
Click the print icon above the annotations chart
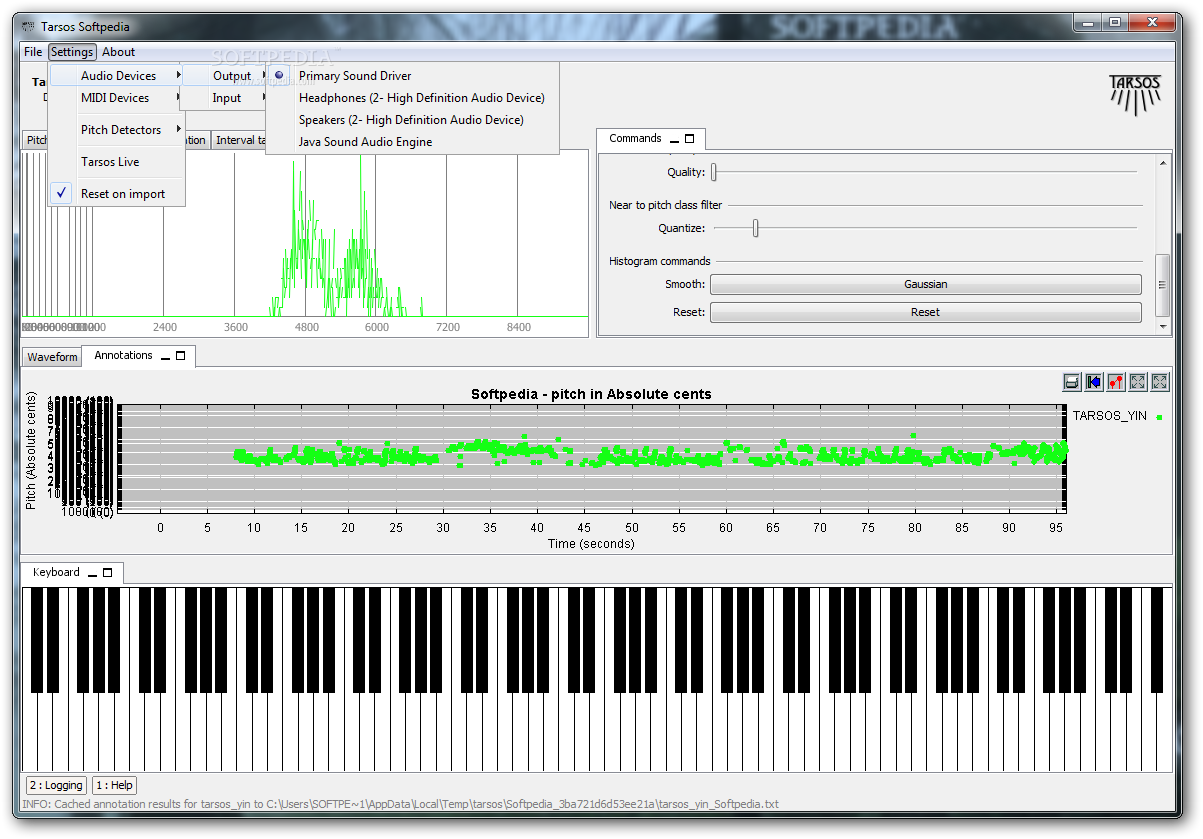coord(1071,381)
